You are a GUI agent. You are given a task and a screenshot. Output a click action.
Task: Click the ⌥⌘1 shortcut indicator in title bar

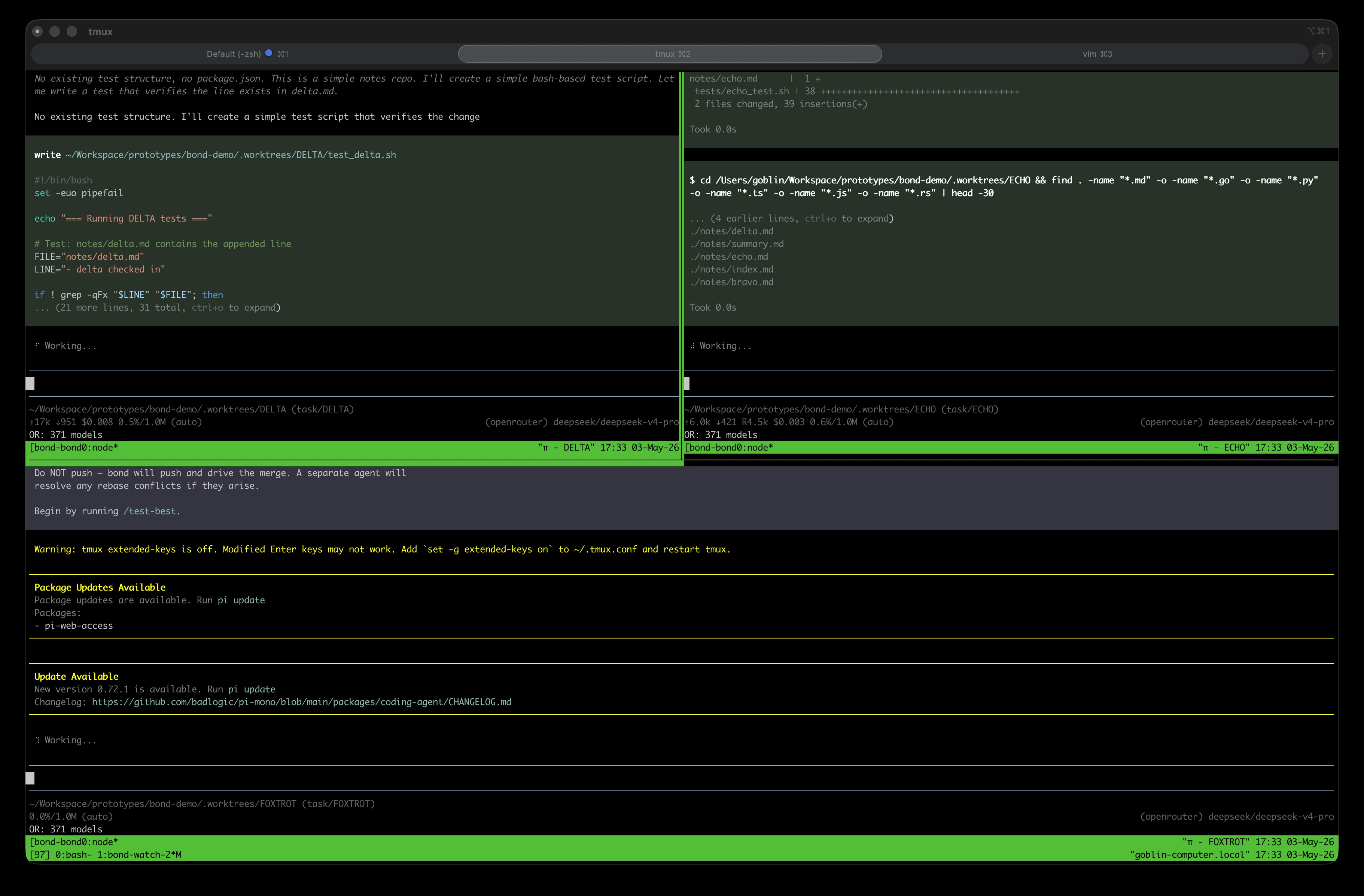[x=1318, y=31]
